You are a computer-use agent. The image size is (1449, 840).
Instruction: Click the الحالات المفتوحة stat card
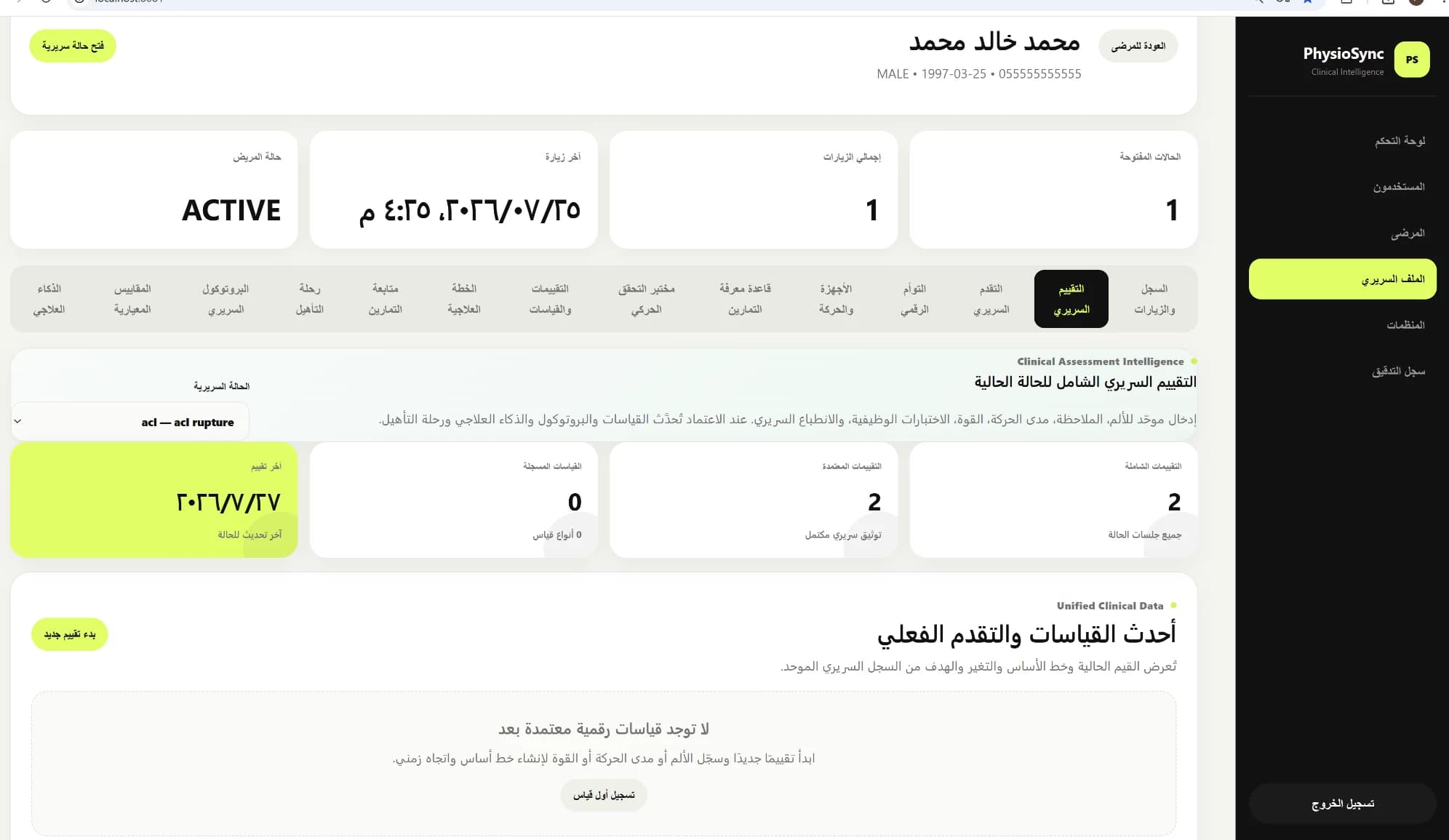click(x=1053, y=190)
